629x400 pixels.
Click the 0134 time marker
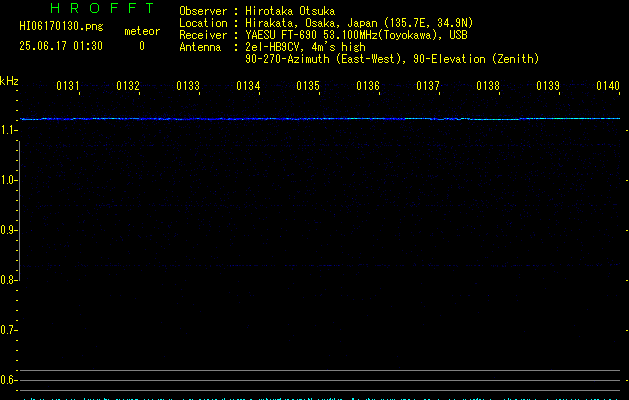[x=248, y=86]
